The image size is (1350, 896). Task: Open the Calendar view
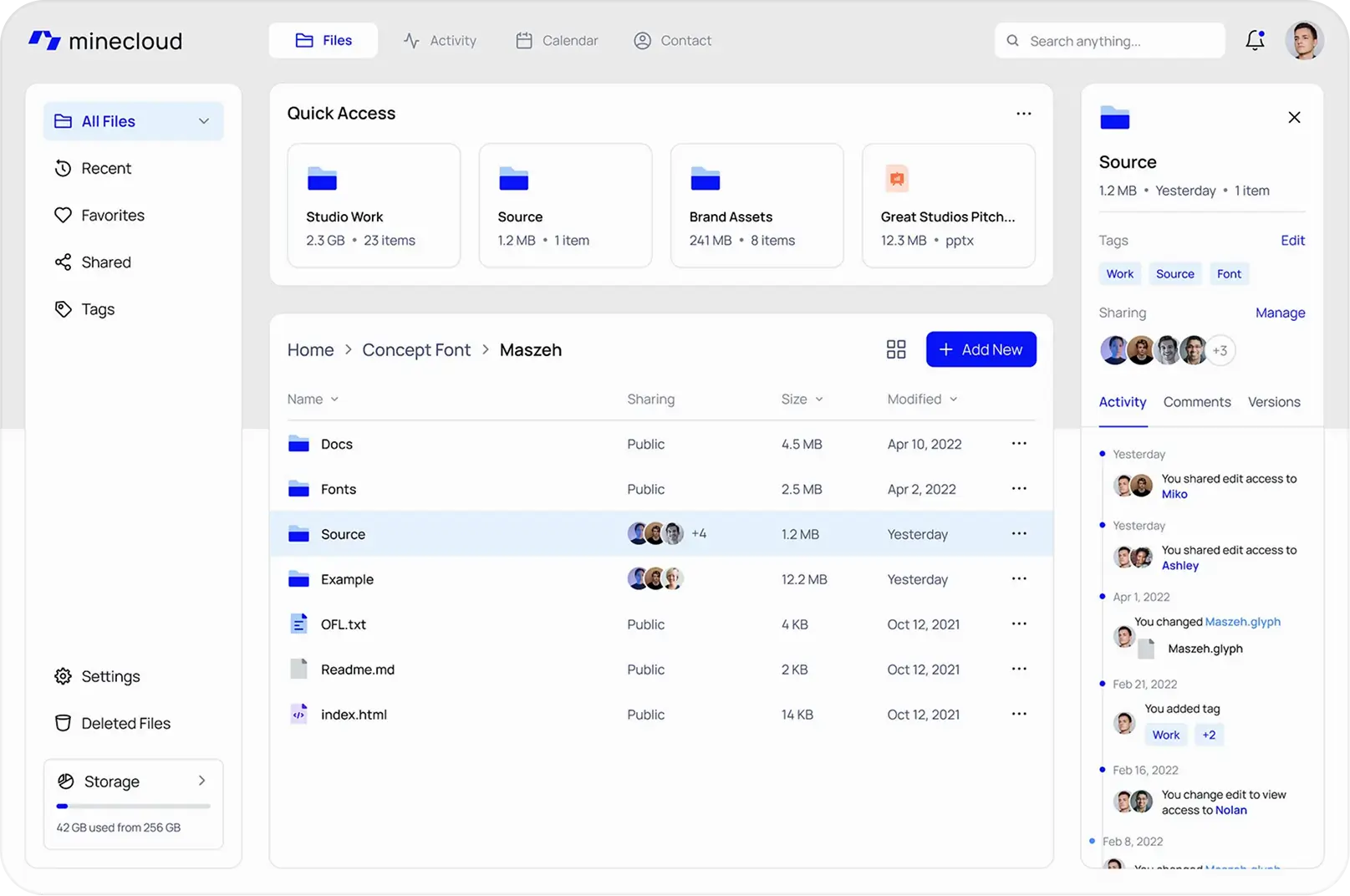[557, 40]
